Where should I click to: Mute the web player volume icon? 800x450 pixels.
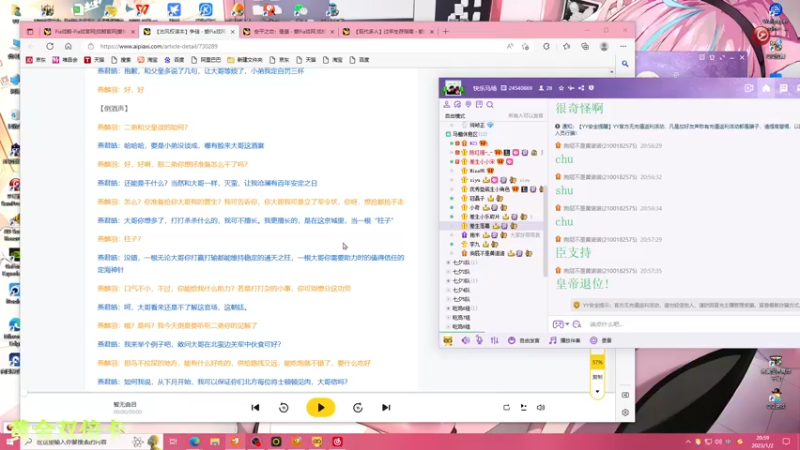click(x=541, y=407)
